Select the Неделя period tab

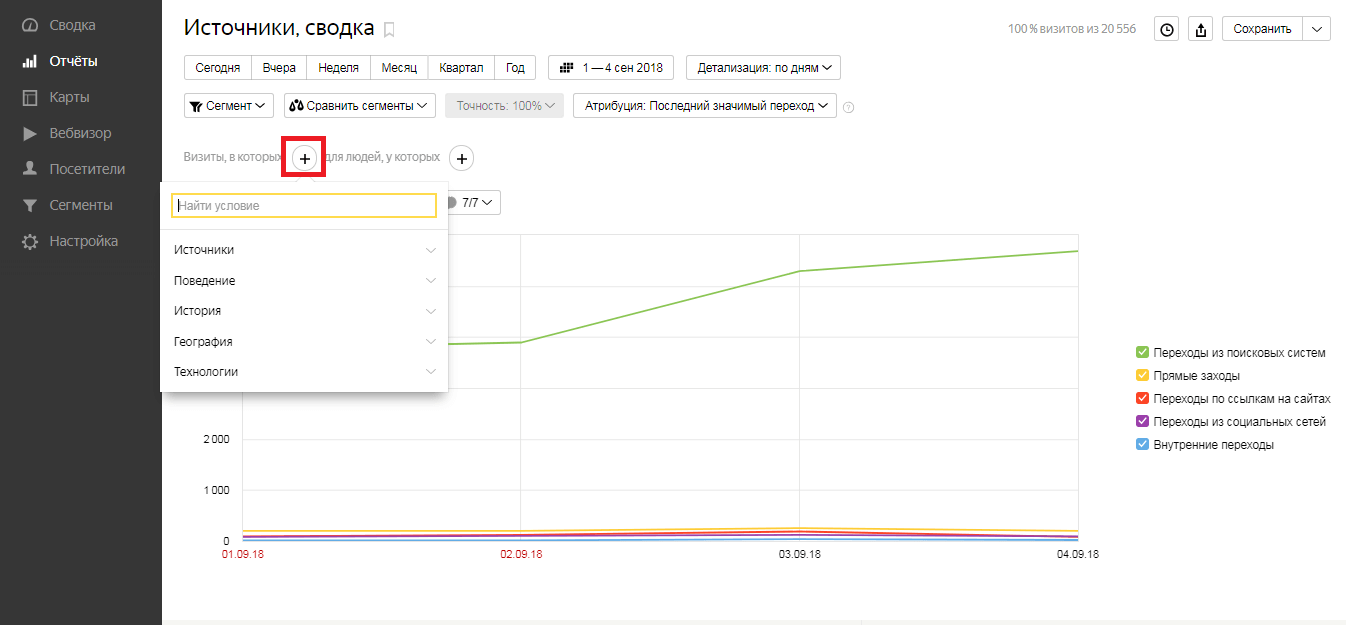338,68
